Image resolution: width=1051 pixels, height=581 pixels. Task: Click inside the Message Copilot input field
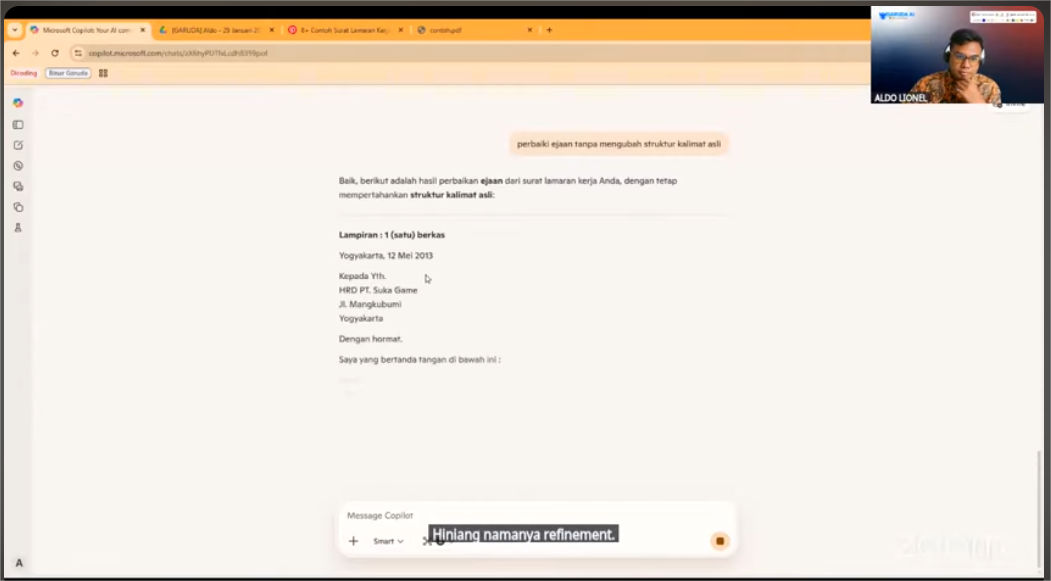(500, 516)
